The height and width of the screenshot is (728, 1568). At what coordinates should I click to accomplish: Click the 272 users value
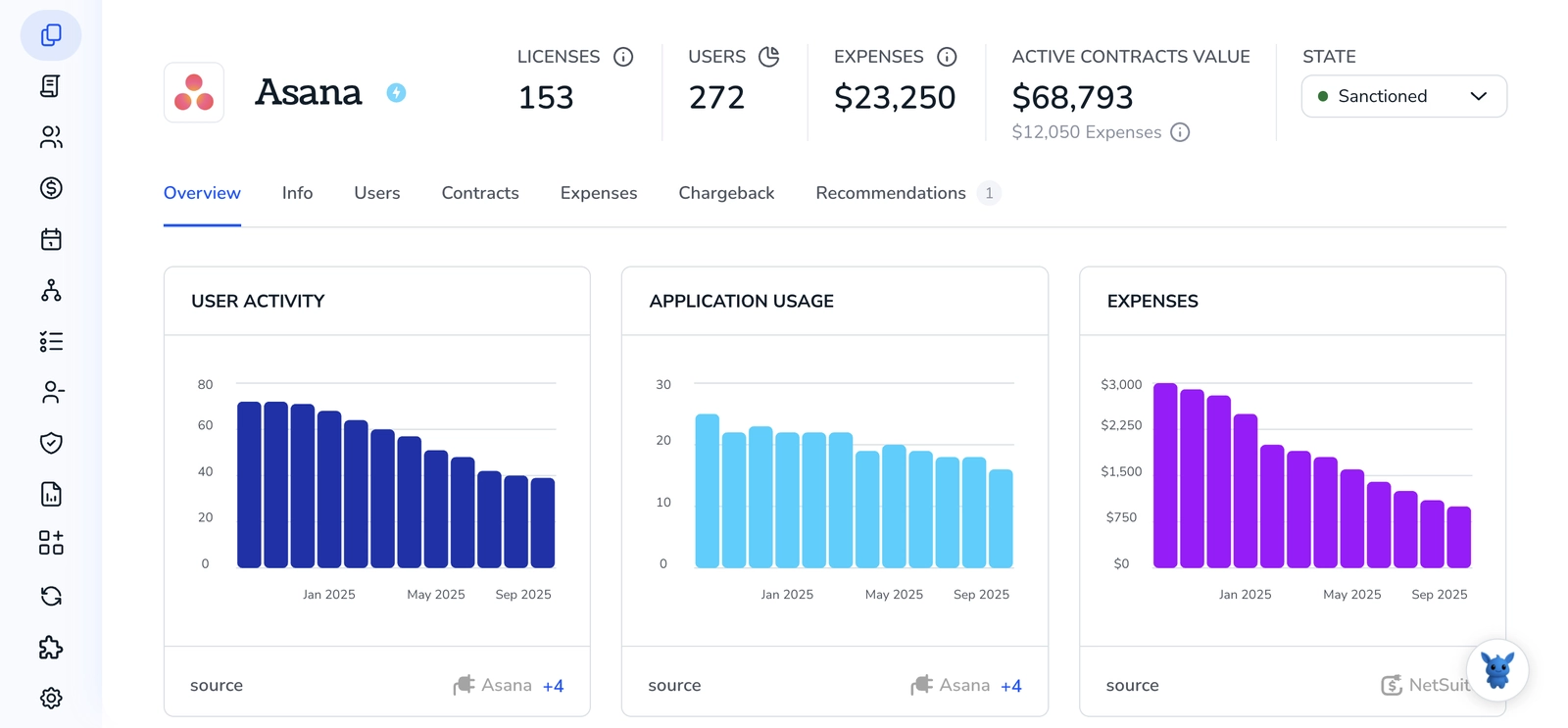[x=716, y=97]
